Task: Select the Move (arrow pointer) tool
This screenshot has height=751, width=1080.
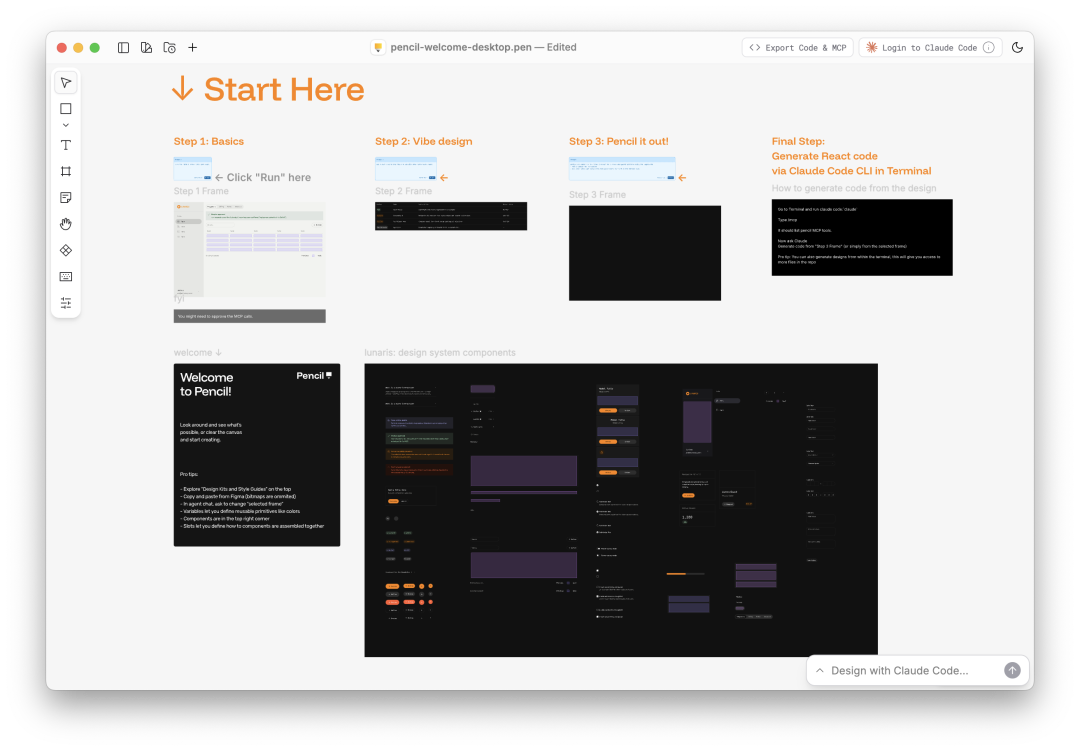Action: pos(66,83)
